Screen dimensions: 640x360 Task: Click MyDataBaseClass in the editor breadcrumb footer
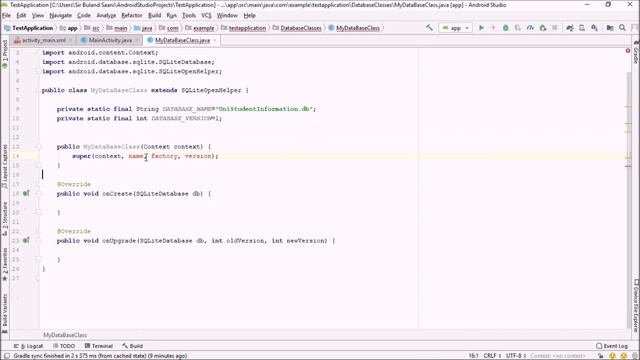pos(65,335)
